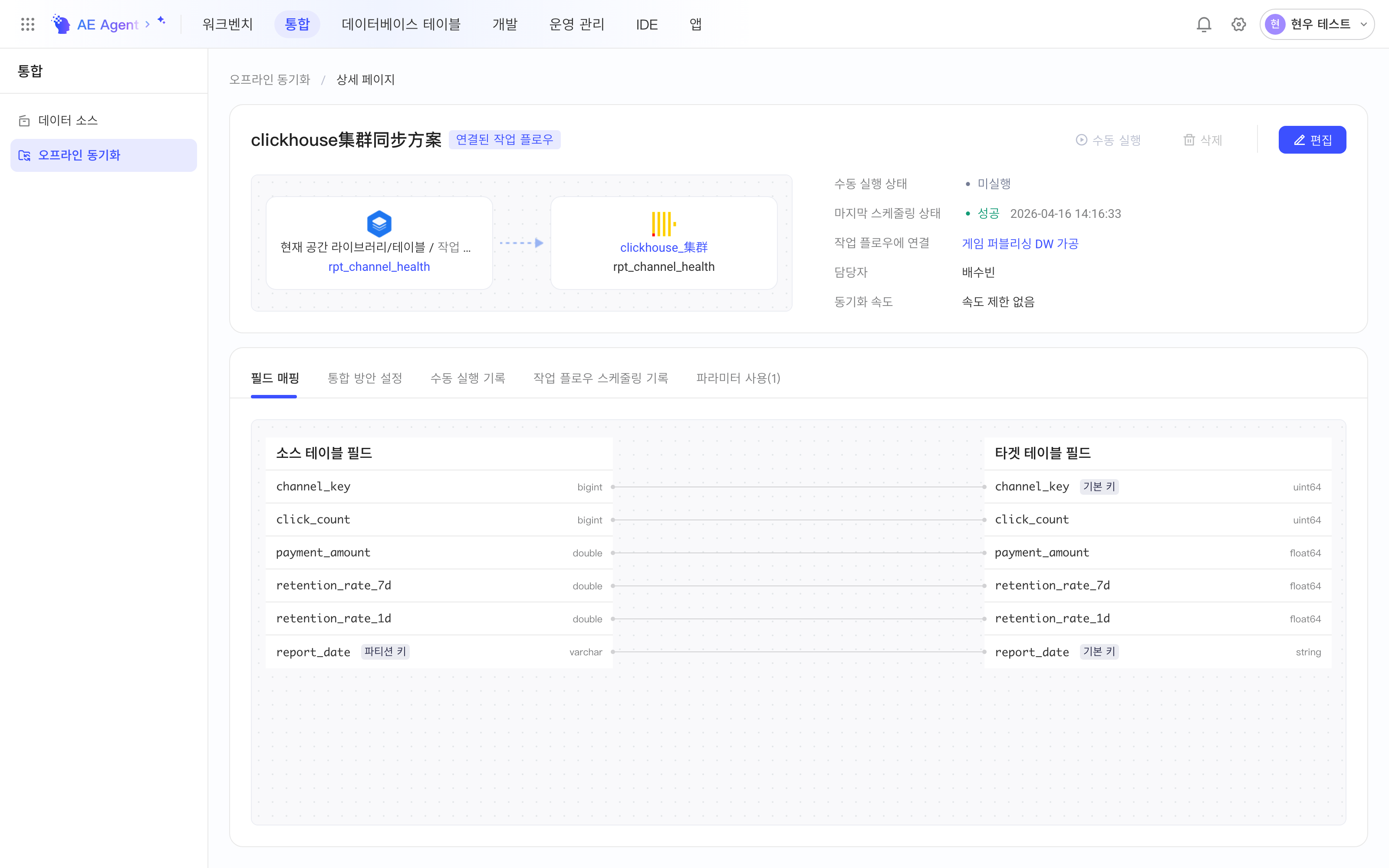Open the IDE menu

tap(646, 24)
